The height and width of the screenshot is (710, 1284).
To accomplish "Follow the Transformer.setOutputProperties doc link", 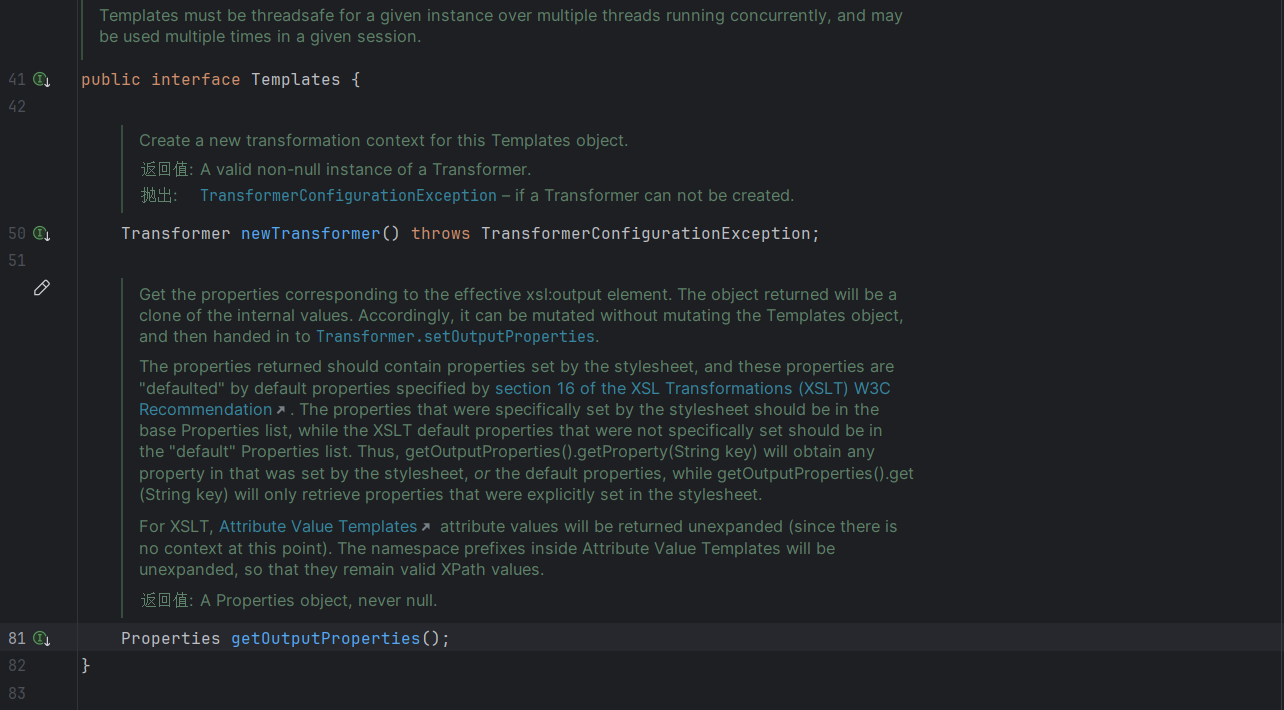I will coord(455,337).
